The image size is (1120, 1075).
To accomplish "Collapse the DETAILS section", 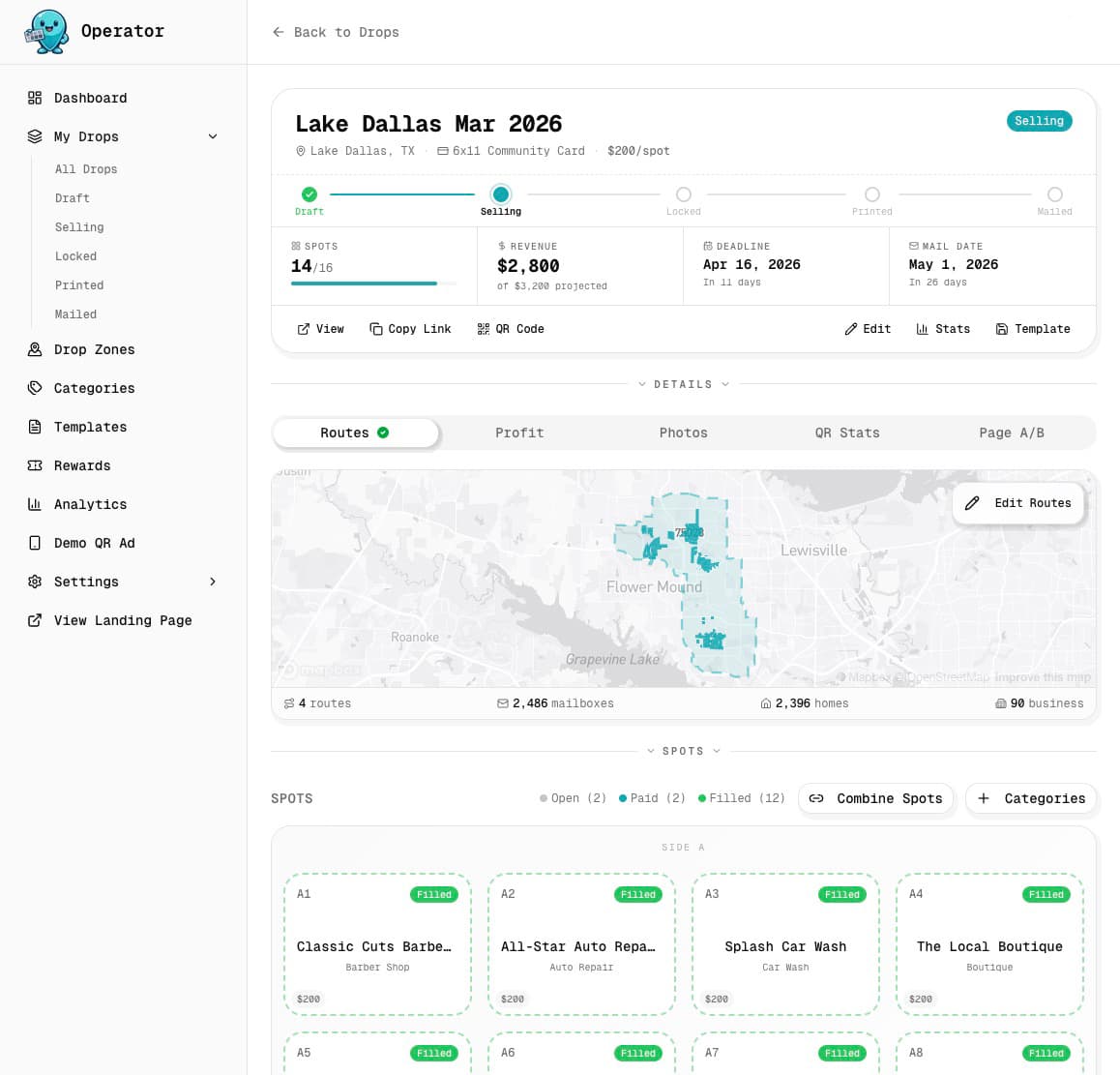I will pos(684,383).
